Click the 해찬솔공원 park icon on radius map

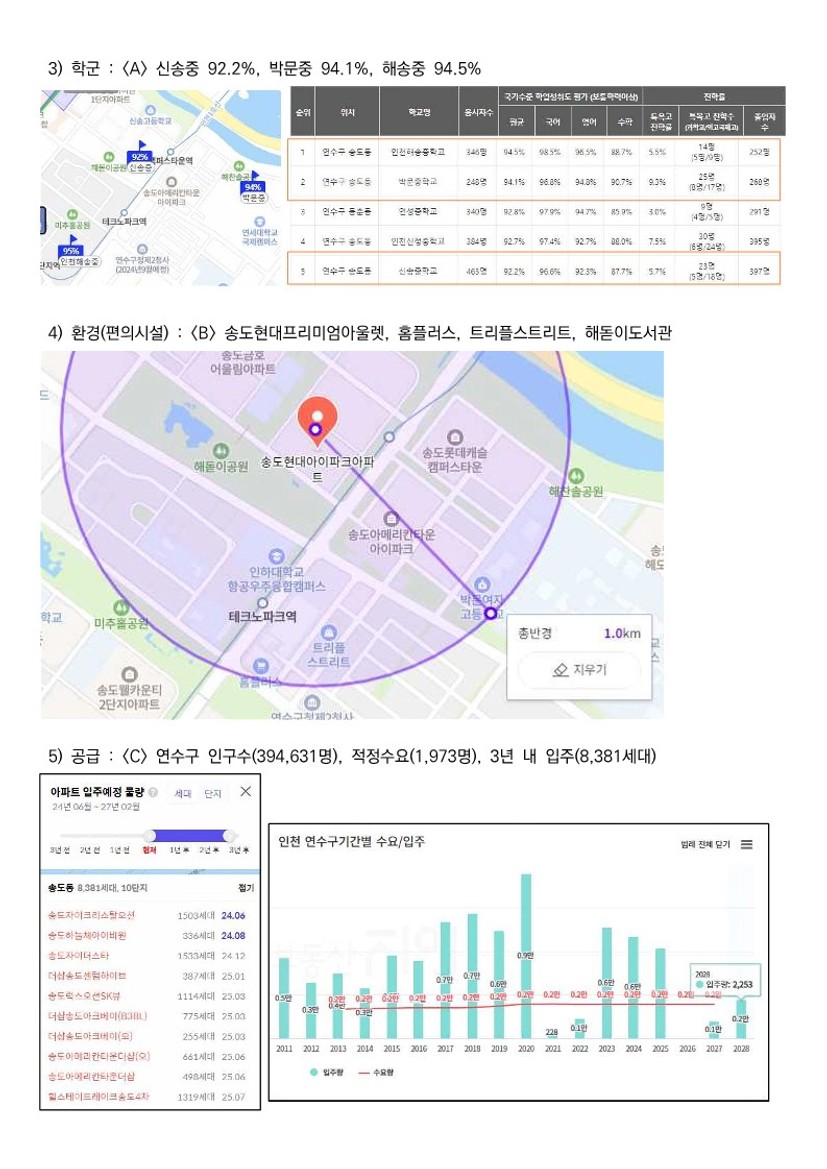pyautogui.click(x=576, y=476)
